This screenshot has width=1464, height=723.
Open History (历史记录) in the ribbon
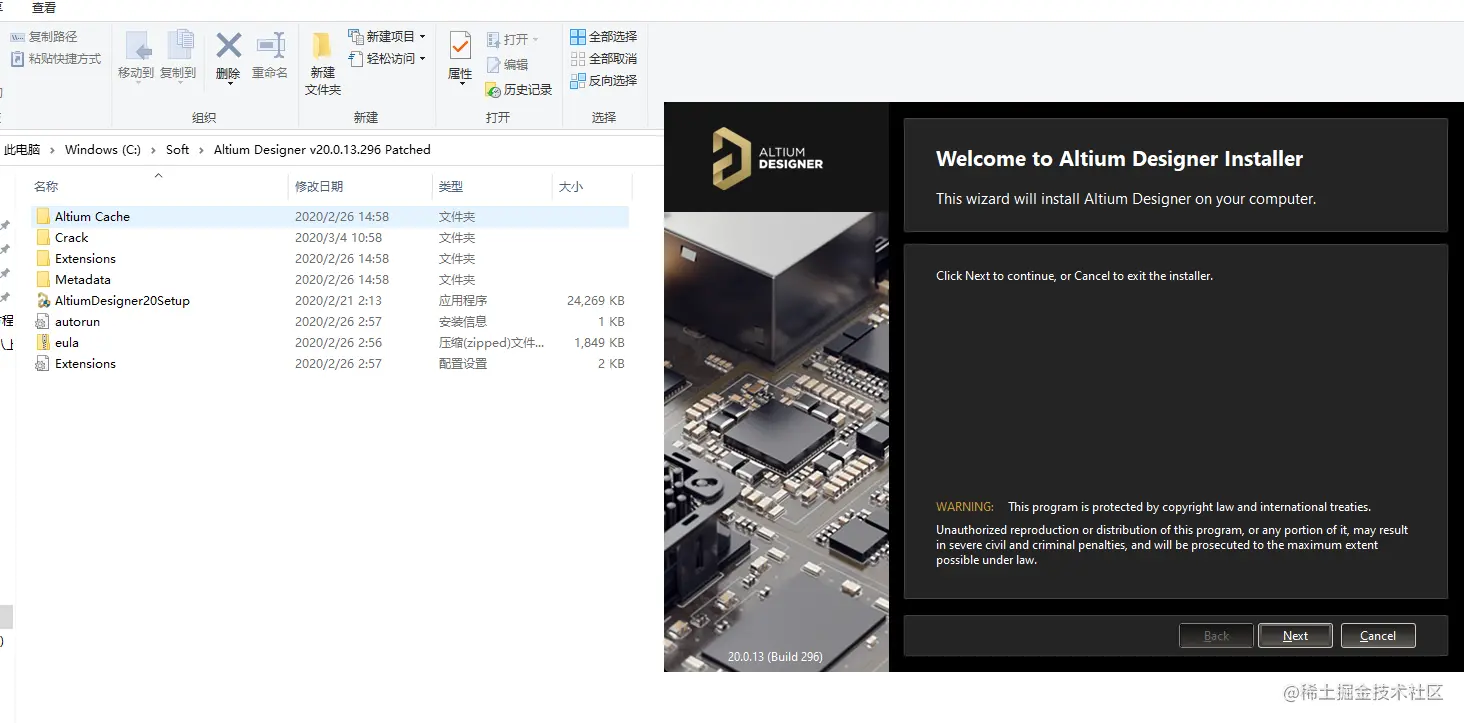[x=518, y=90]
